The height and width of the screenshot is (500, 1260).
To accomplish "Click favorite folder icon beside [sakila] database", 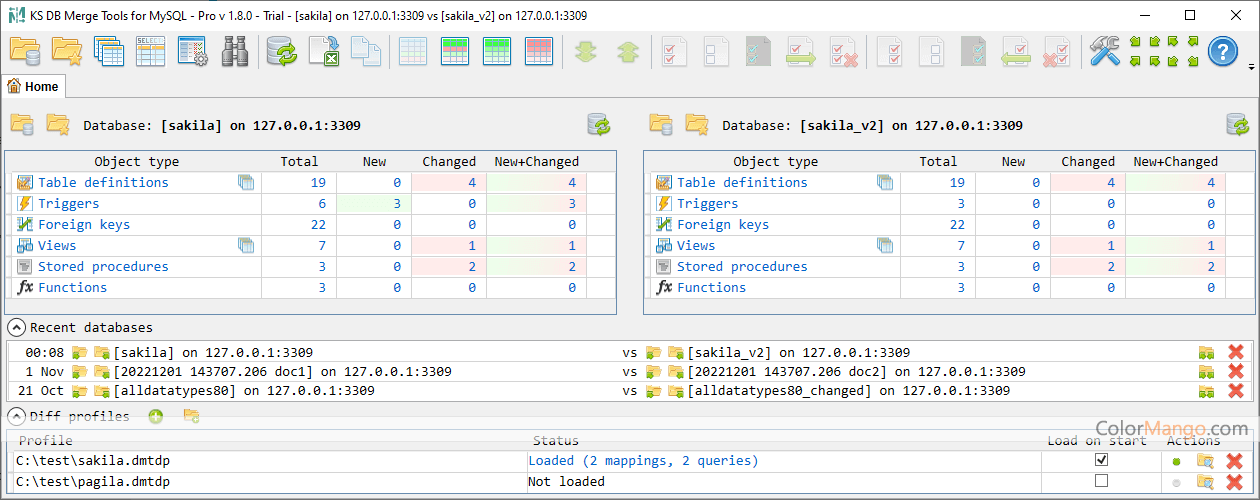I will tap(58, 125).
